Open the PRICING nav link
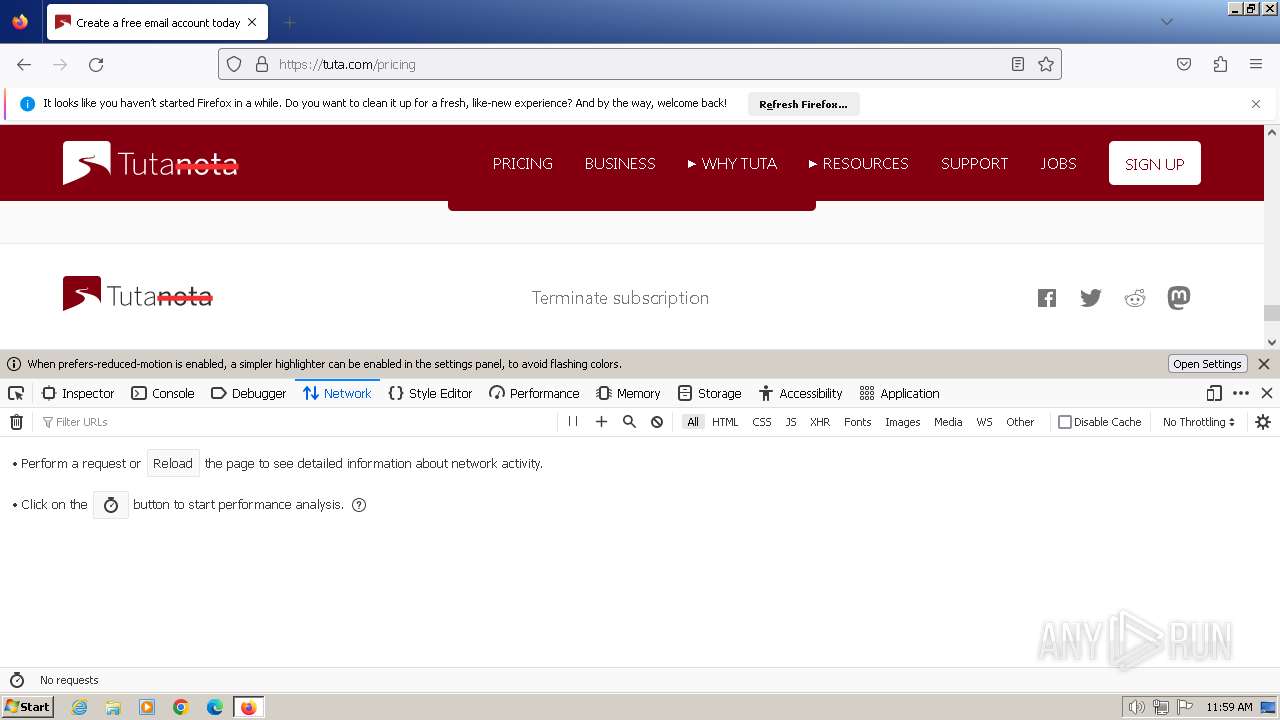1280x720 pixels. 523,163
